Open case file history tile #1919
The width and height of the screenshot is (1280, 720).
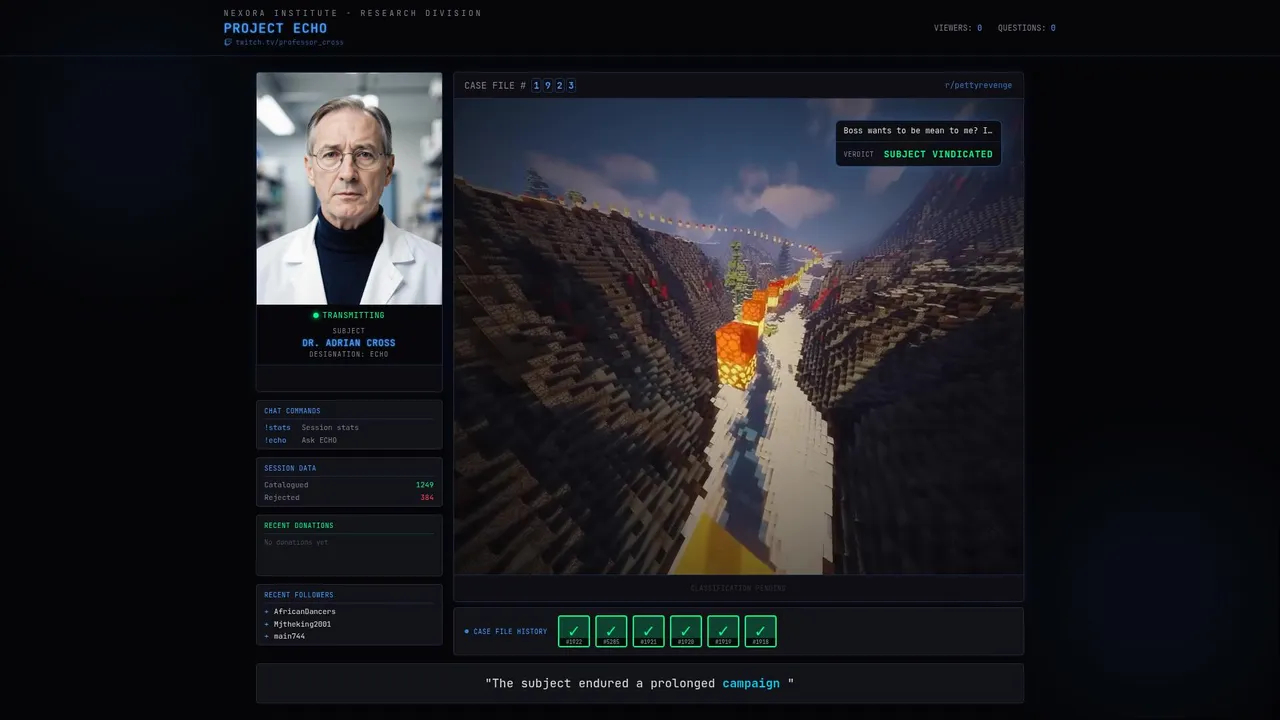tap(723, 631)
